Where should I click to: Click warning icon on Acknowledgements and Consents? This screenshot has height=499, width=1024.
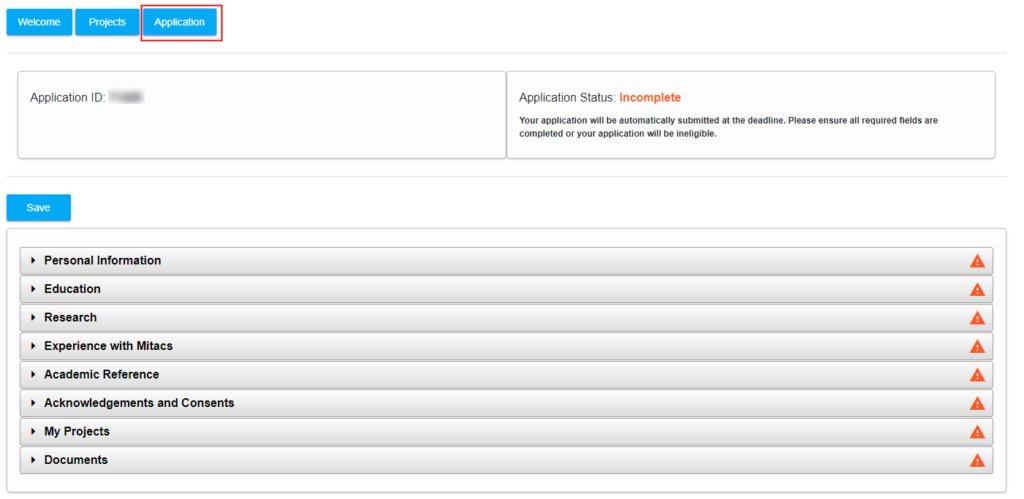976,403
